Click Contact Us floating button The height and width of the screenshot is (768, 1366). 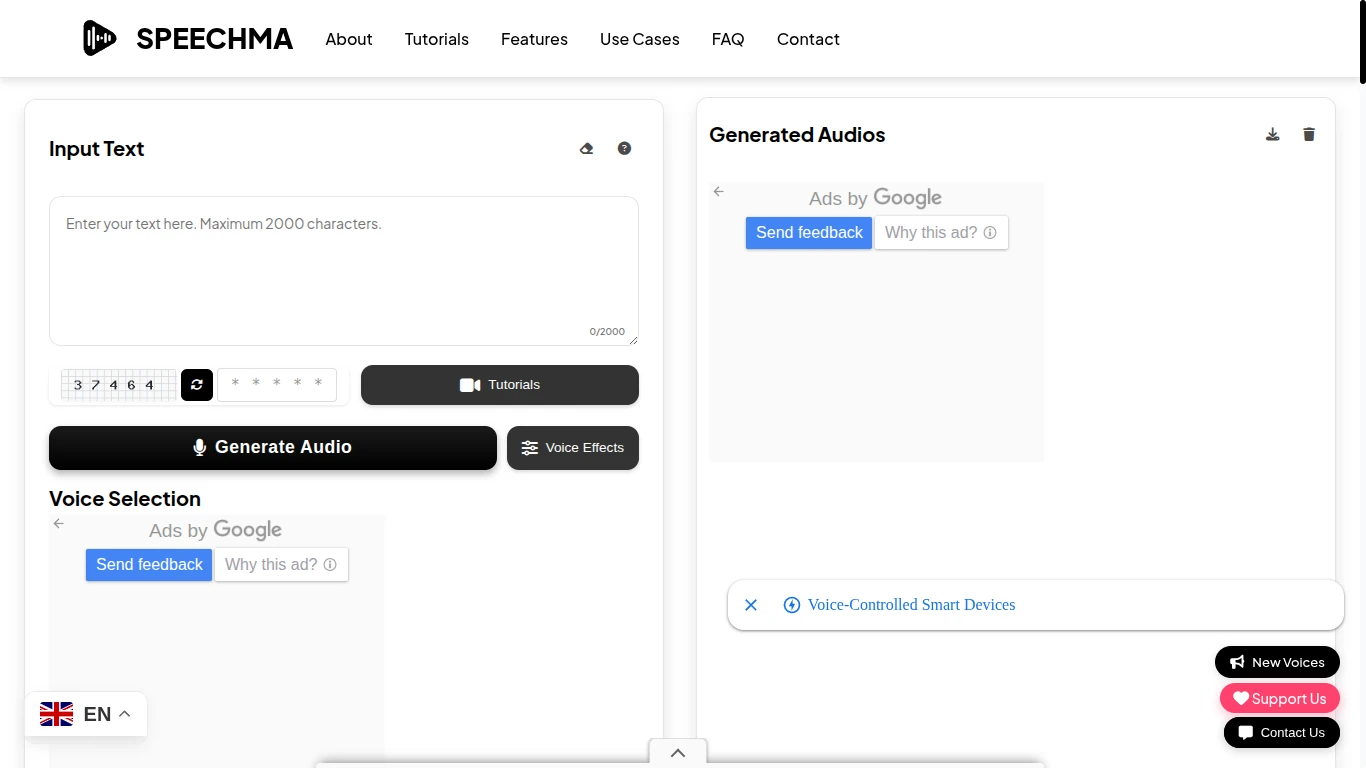pos(1282,732)
